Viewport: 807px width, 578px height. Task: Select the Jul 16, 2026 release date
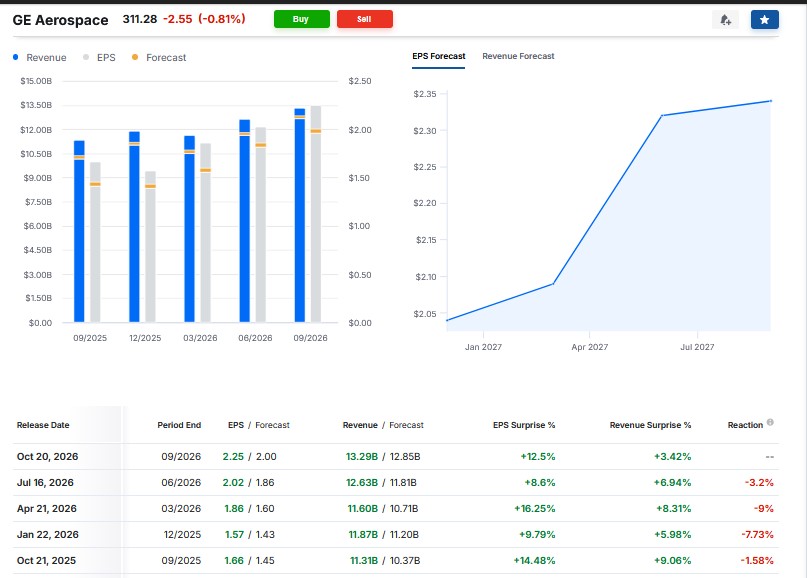click(x=45, y=483)
